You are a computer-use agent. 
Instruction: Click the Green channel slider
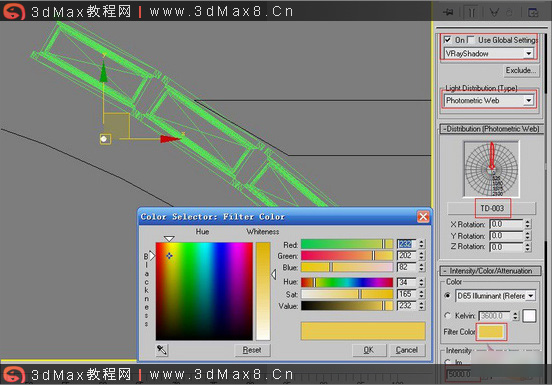pyautogui.click(x=347, y=255)
